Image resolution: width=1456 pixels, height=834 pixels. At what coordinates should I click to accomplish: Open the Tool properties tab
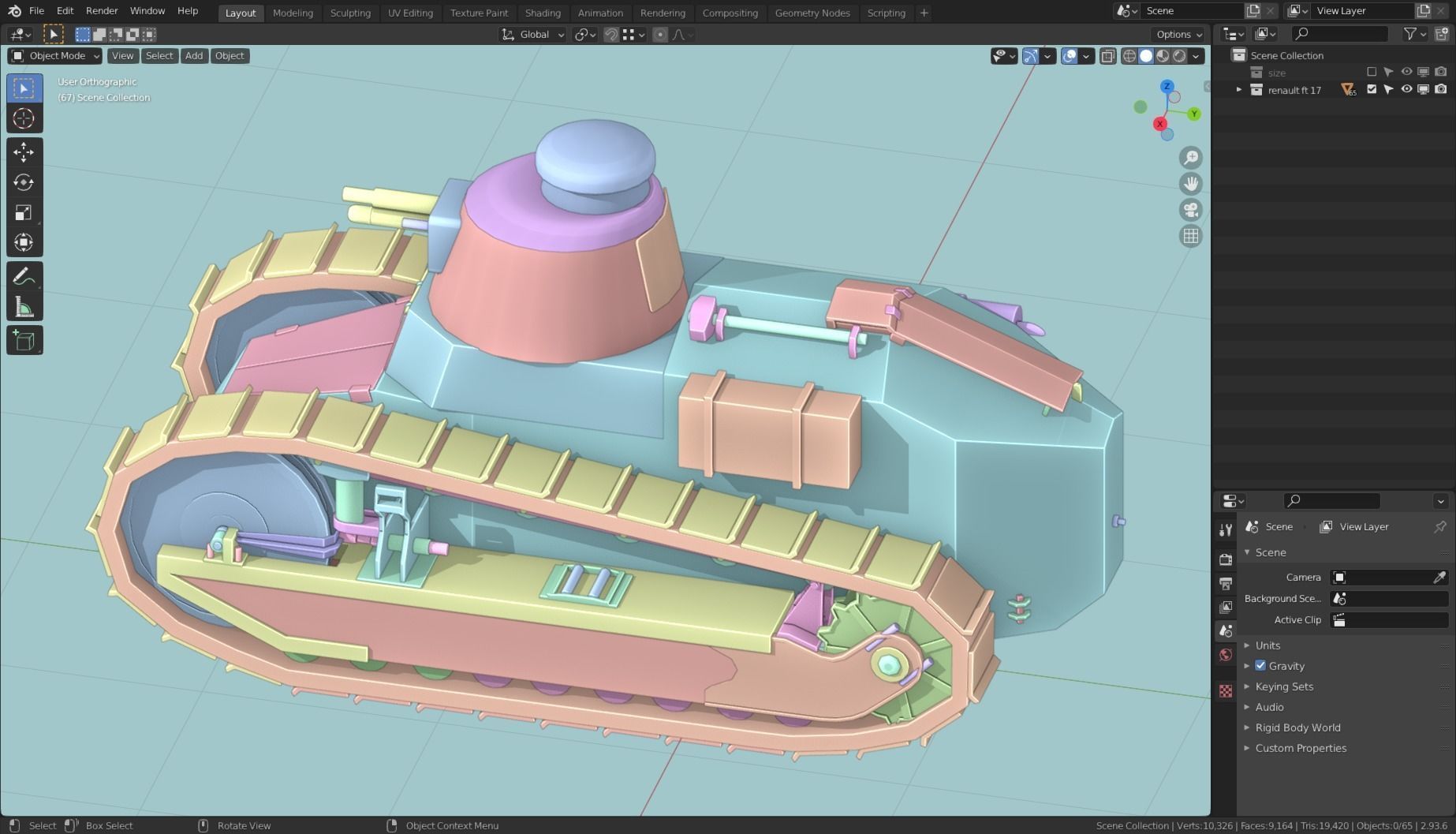pyautogui.click(x=1226, y=529)
